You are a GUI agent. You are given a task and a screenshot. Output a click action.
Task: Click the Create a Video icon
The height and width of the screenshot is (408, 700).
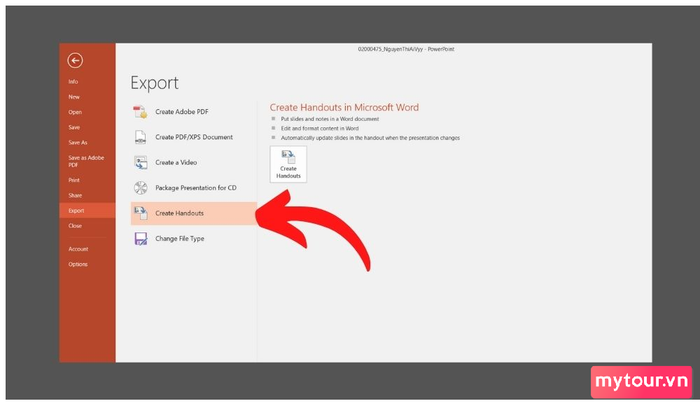click(140, 162)
